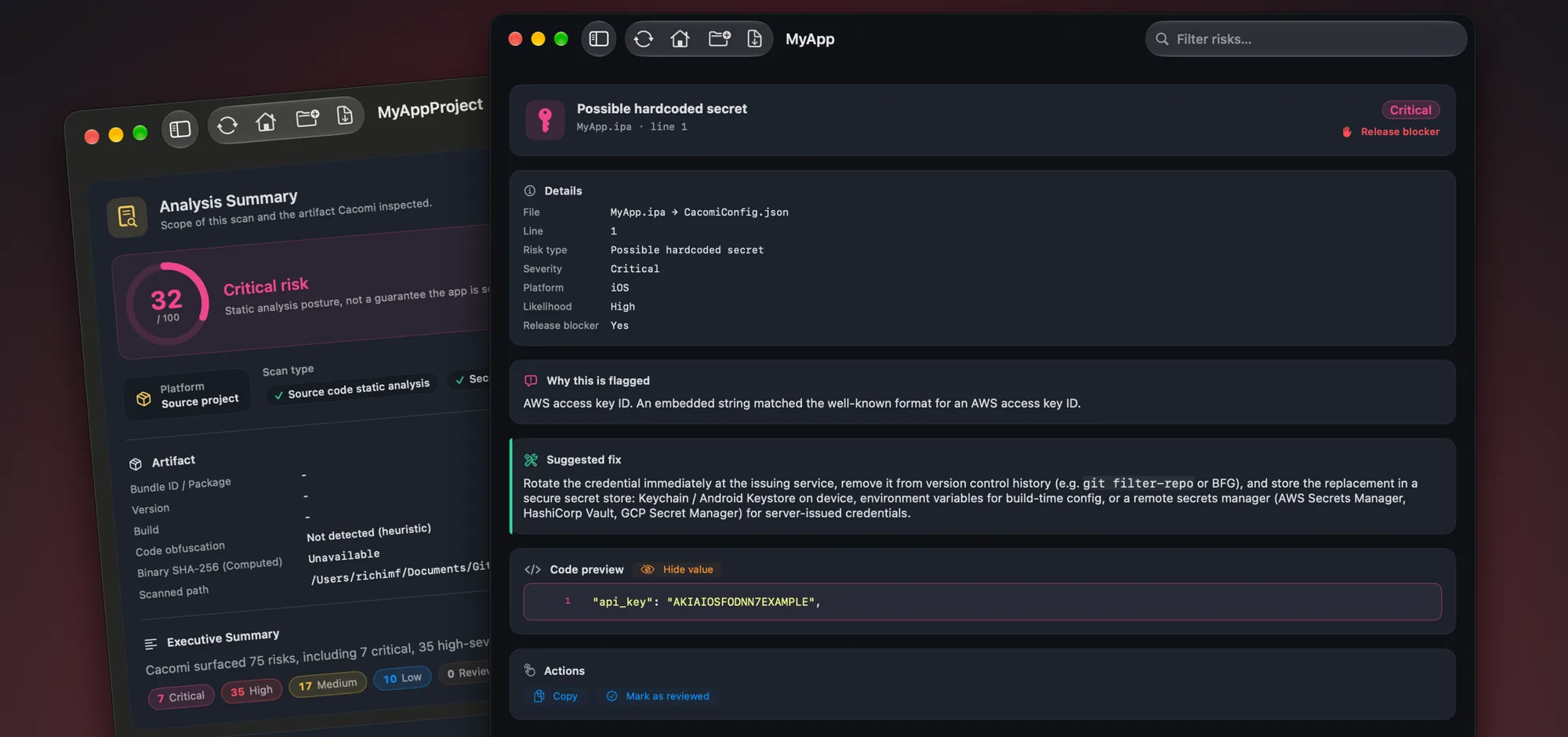
Task: Click document export icon in MyApp toolbar
Action: pyautogui.click(x=754, y=38)
